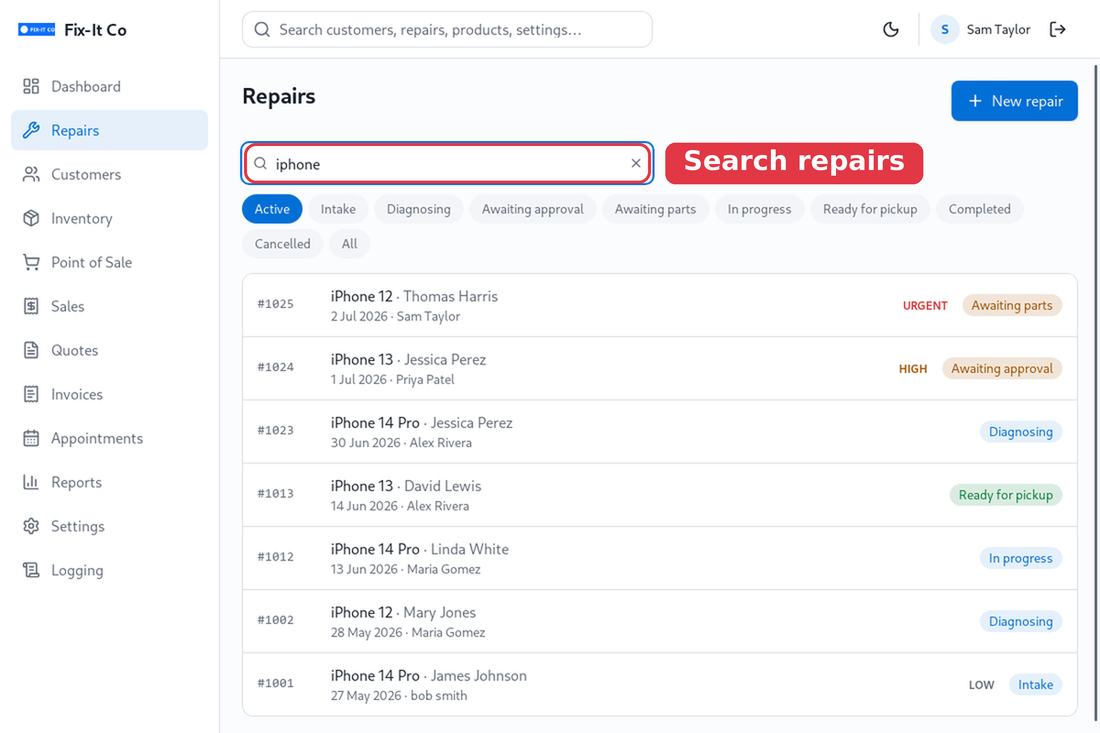The width and height of the screenshot is (1100, 733).
Task: Click the Sam Taylor user name
Action: 998,29
